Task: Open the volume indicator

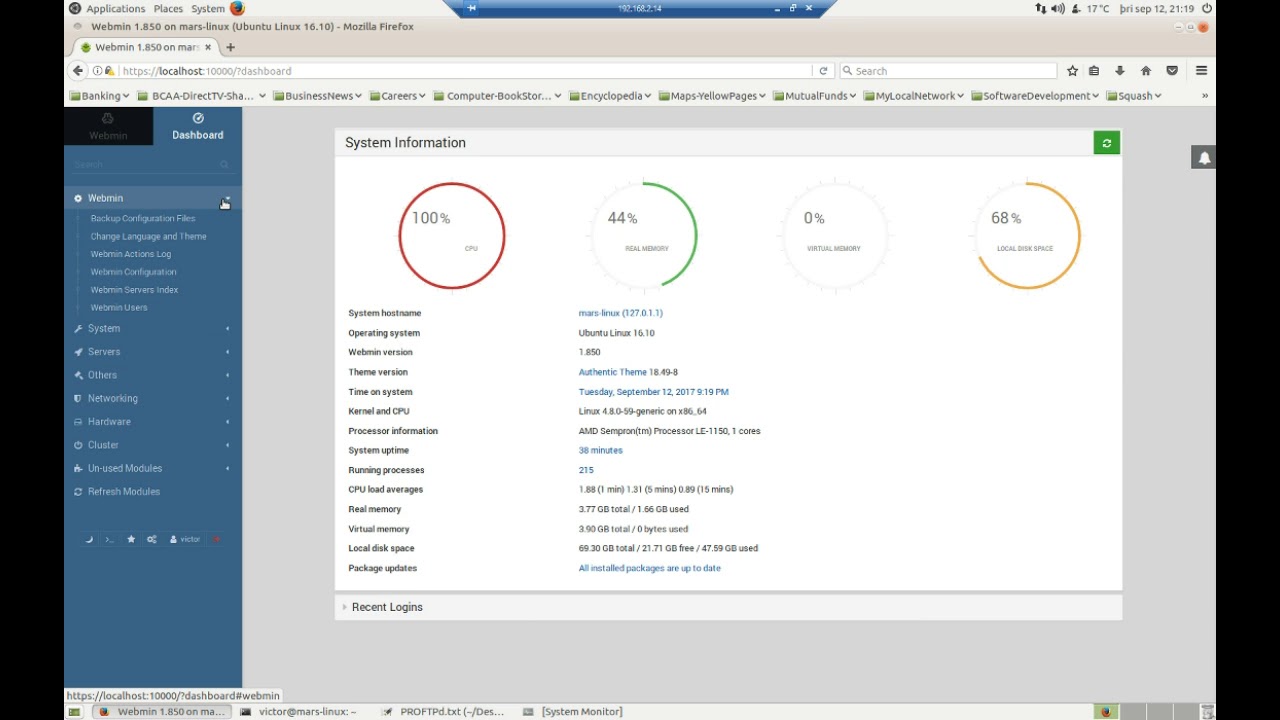Action: (x=1057, y=9)
